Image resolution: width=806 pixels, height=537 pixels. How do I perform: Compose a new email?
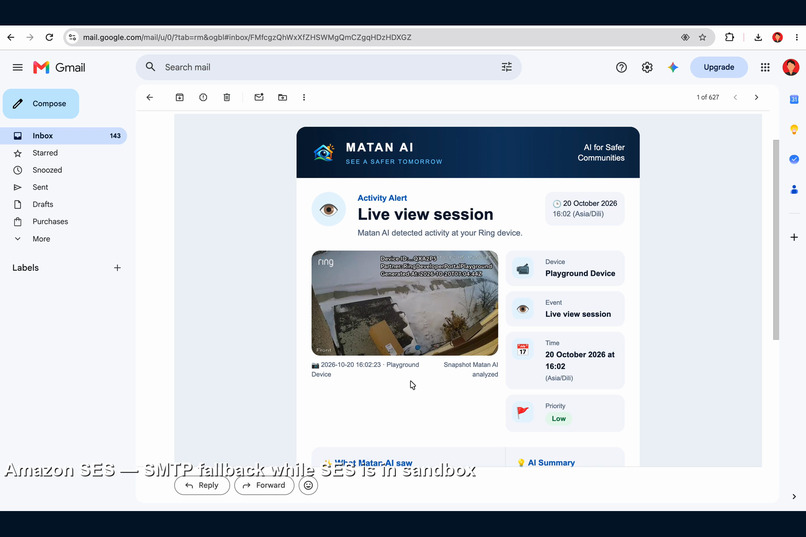(41, 104)
